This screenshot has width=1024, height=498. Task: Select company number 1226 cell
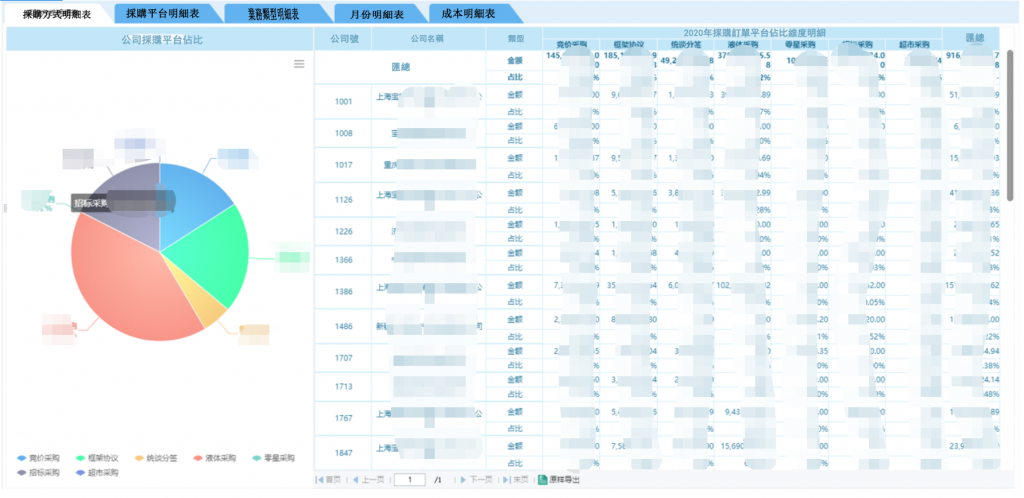[343, 231]
